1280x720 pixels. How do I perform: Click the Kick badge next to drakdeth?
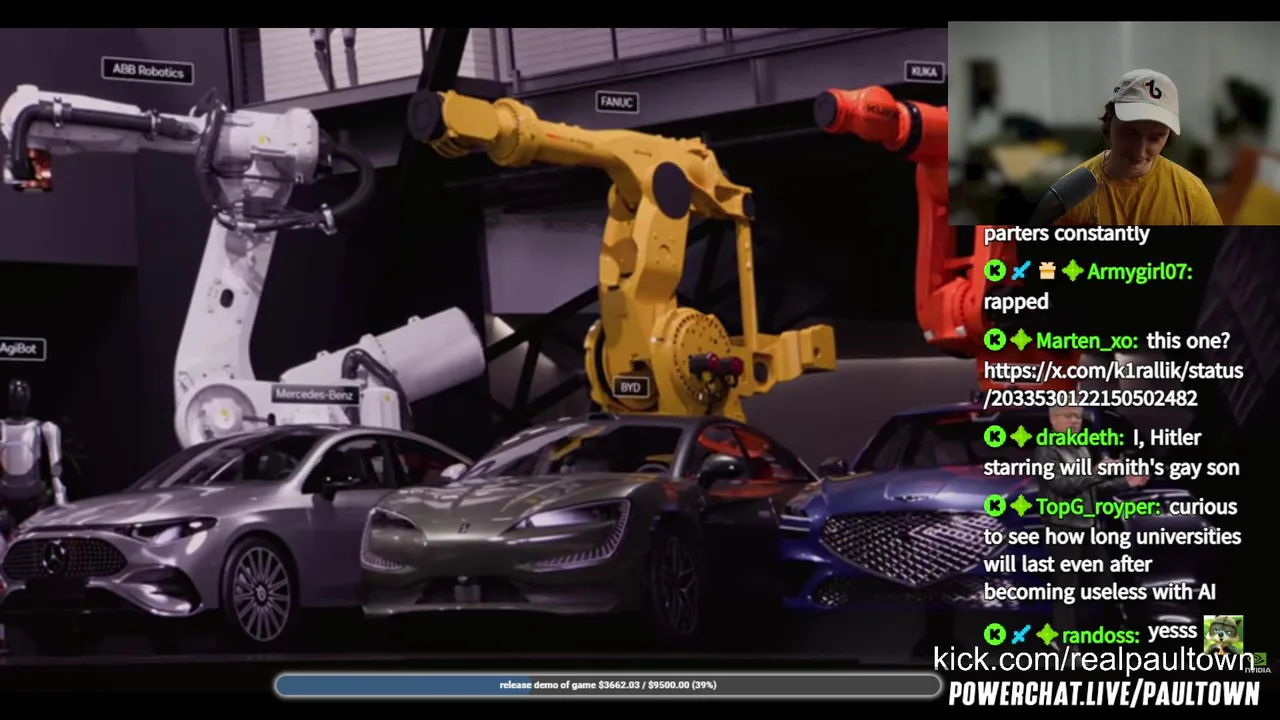(x=994, y=437)
